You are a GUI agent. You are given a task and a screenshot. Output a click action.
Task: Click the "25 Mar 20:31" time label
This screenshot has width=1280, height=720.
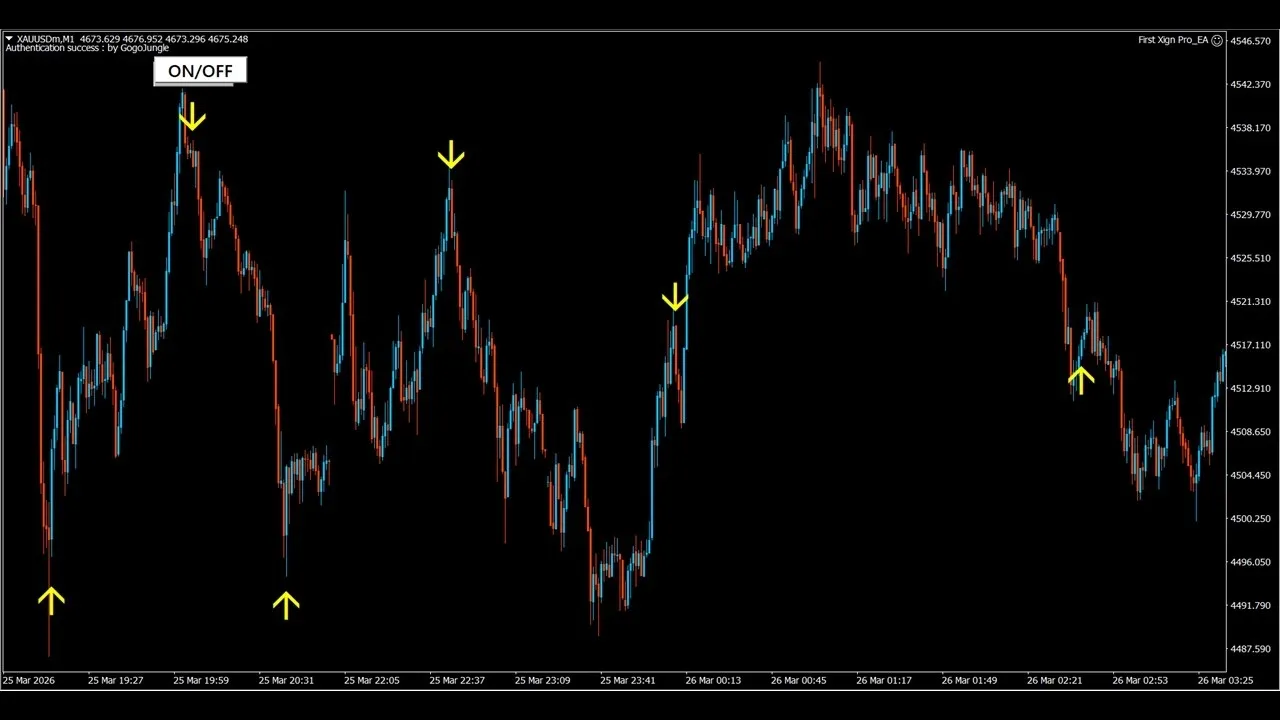pos(286,681)
